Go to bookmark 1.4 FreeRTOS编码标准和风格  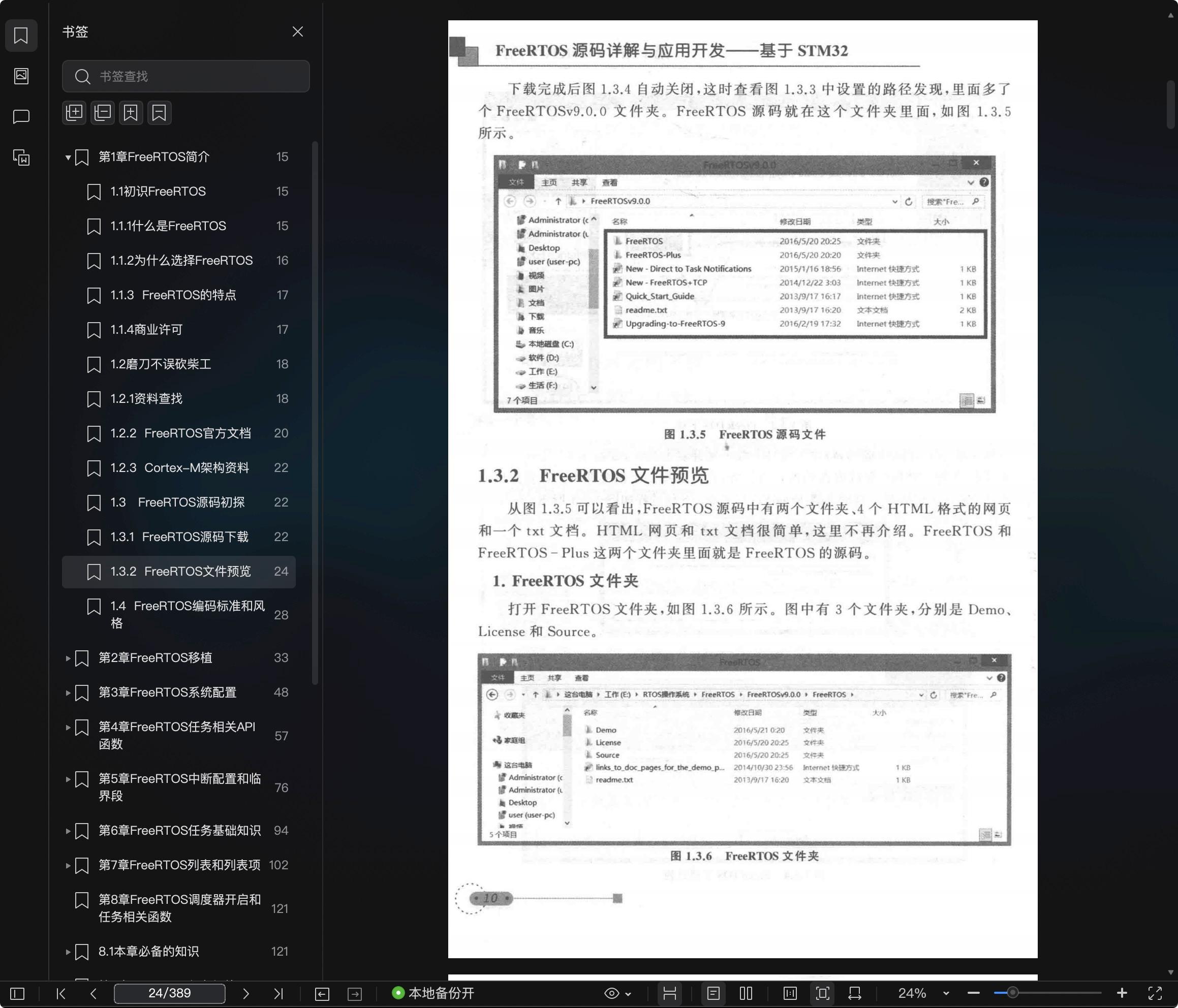pos(178,615)
